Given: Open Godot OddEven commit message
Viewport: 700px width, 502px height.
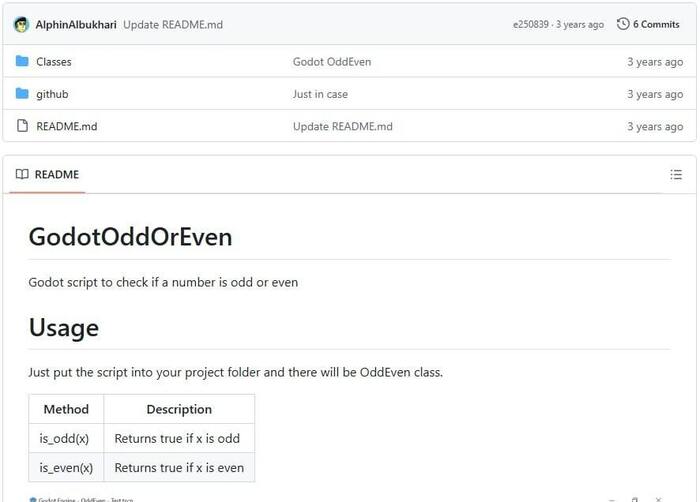Looking at the screenshot, I should tap(332, 62).
